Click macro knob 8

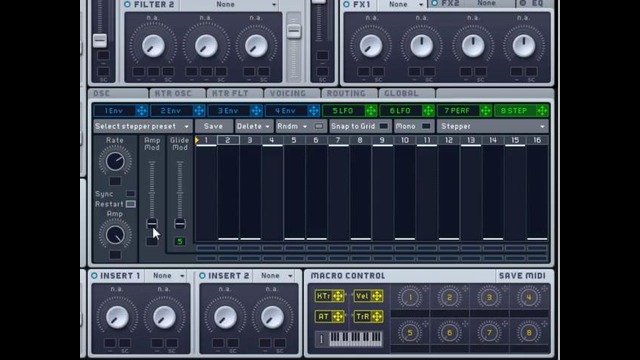point(529,333)
